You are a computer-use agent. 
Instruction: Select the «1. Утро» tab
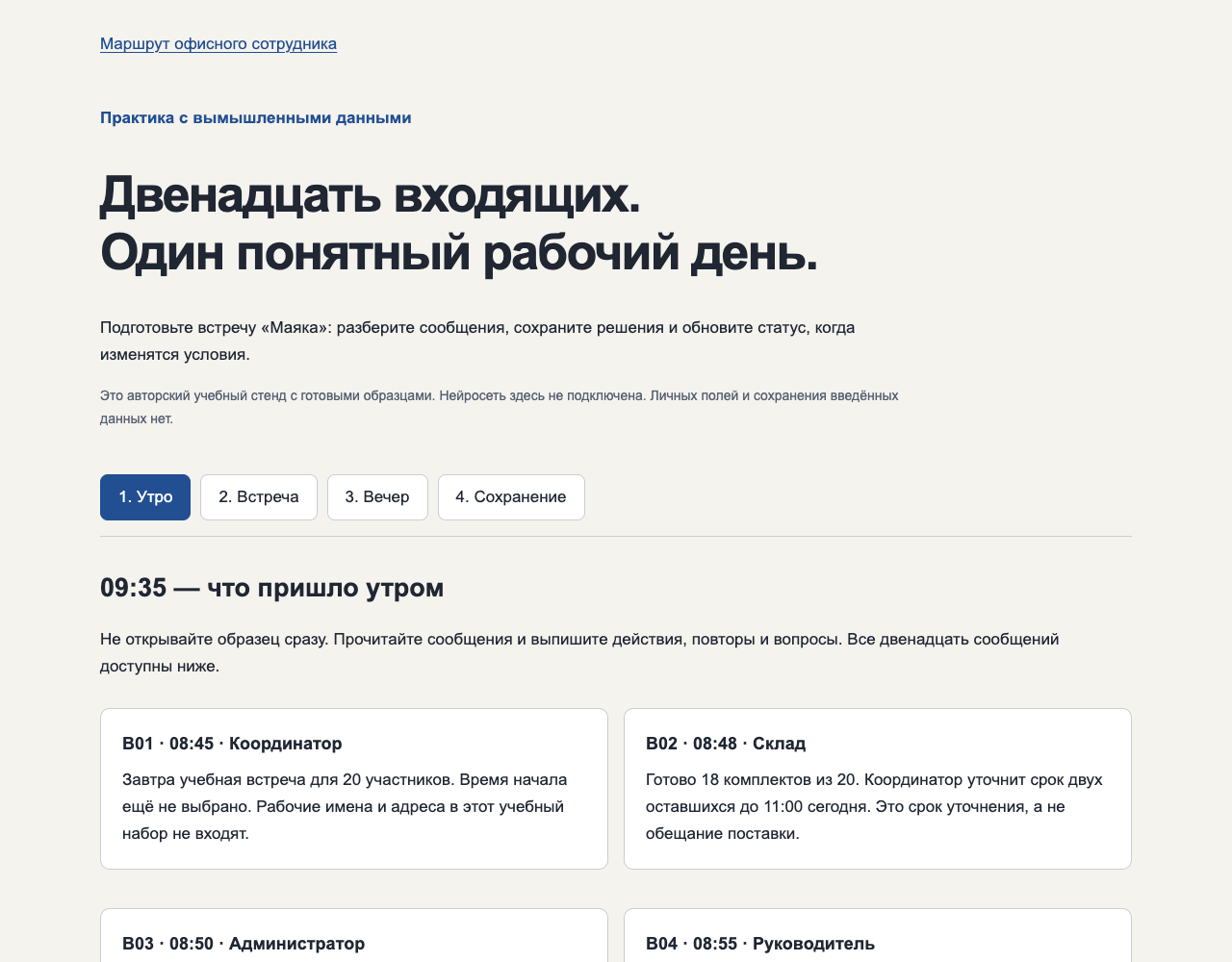click(x=145, y=497)
